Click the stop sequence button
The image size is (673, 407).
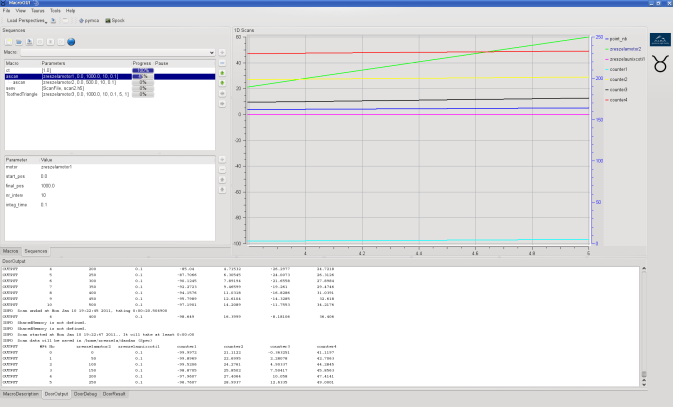[x=40, y=42]
